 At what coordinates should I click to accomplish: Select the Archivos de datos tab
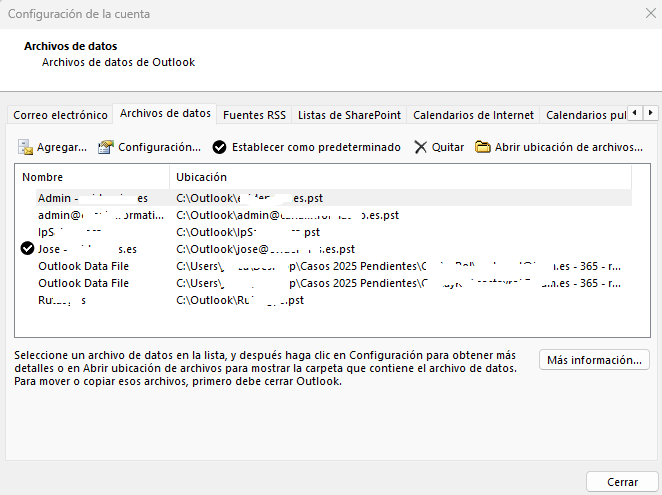[x=165, y=113]
